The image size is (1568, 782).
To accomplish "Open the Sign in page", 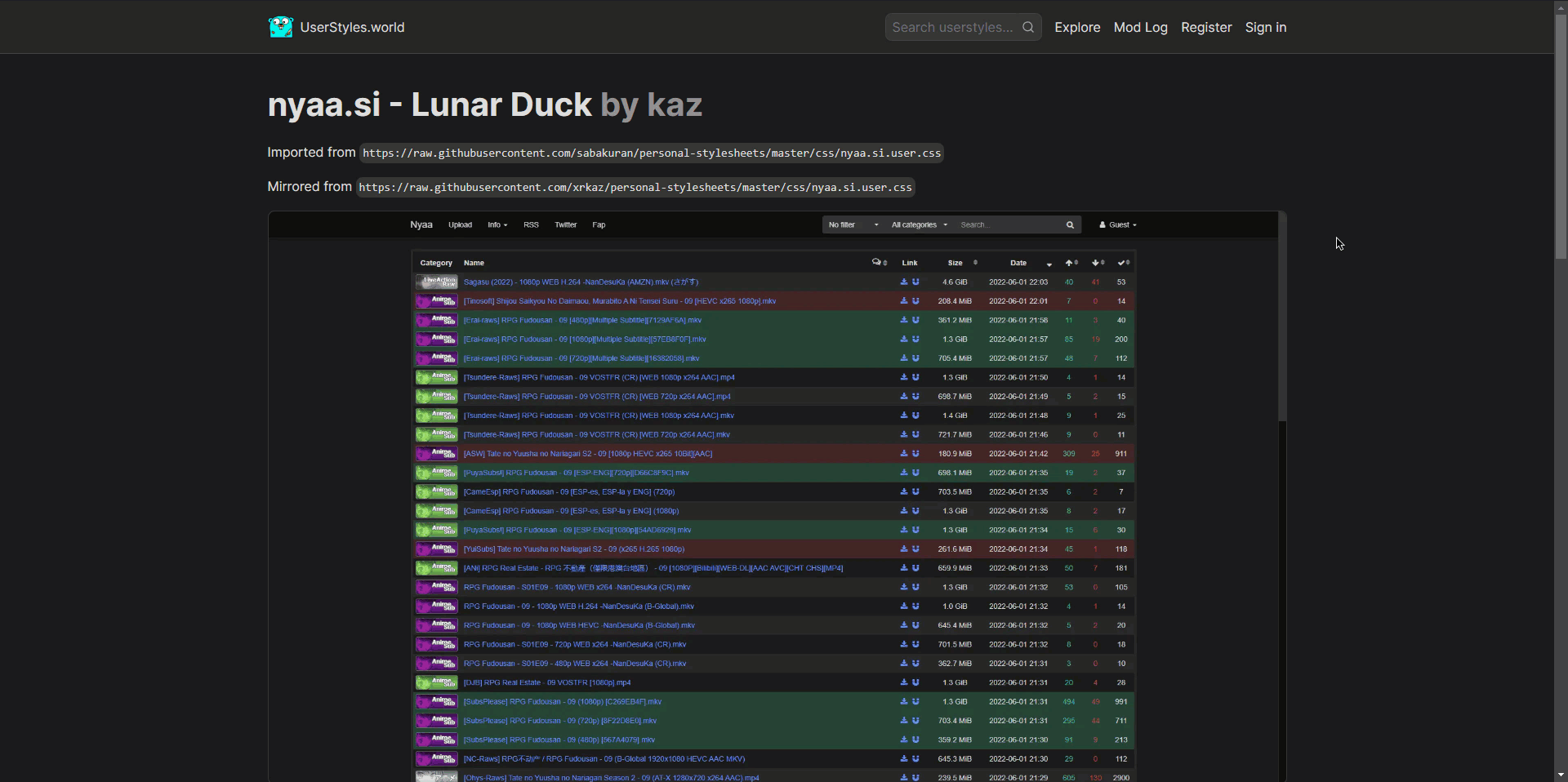I will [1265, 27].
